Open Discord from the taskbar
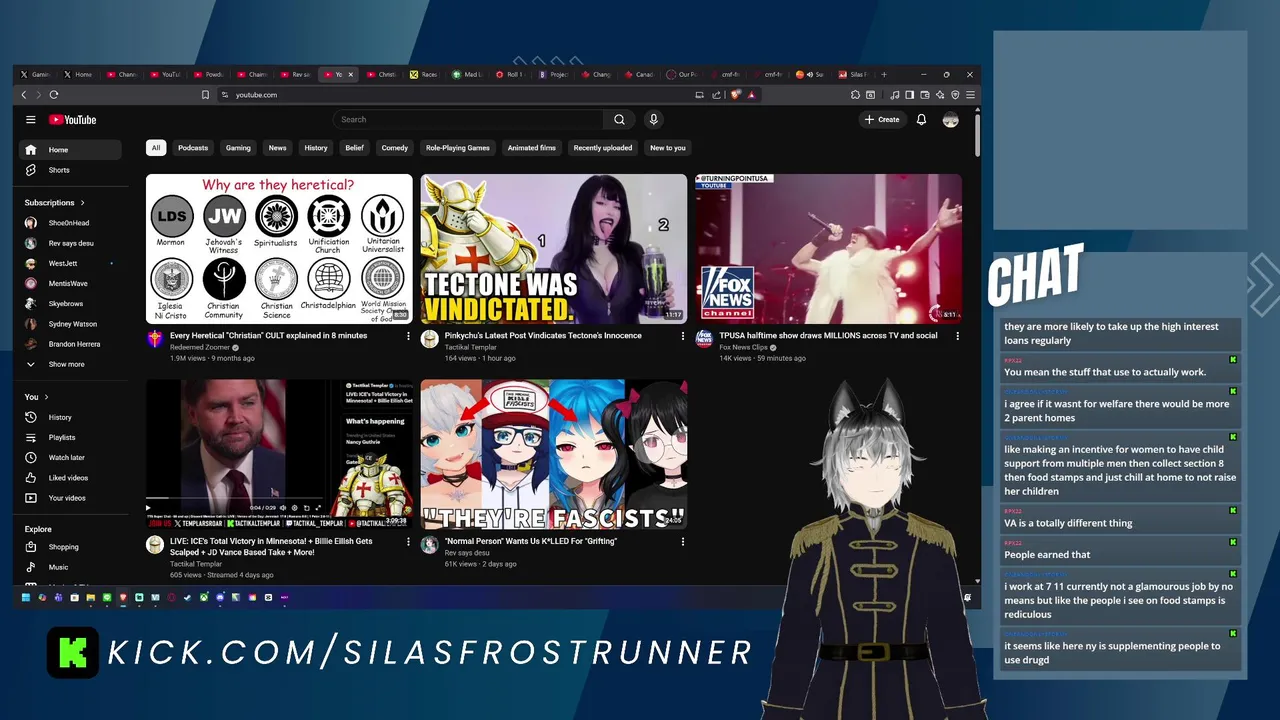This screenshot has width=1280, height=720. [220, 598]
